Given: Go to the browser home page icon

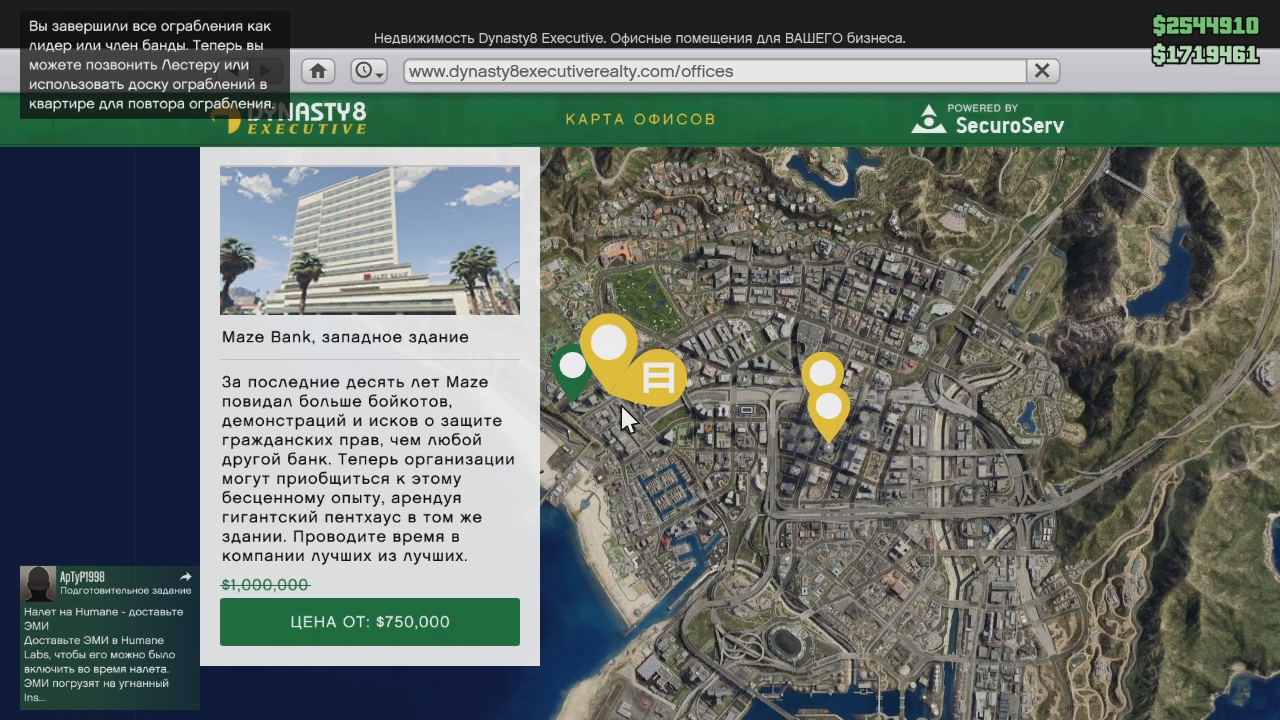Looking at the screenshot, I should (x=318, y=71).
